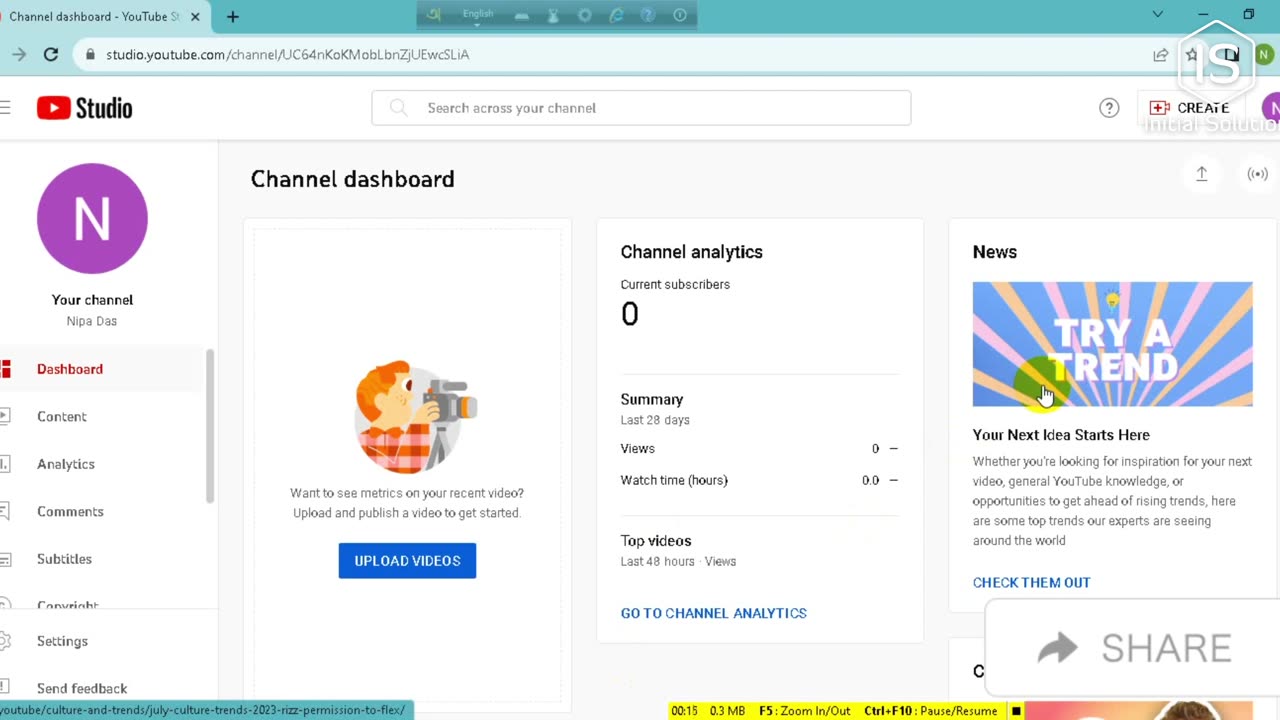Click the Settings gear icon in sidebar
Screen dimensions: 1280x720
[5, 641]
